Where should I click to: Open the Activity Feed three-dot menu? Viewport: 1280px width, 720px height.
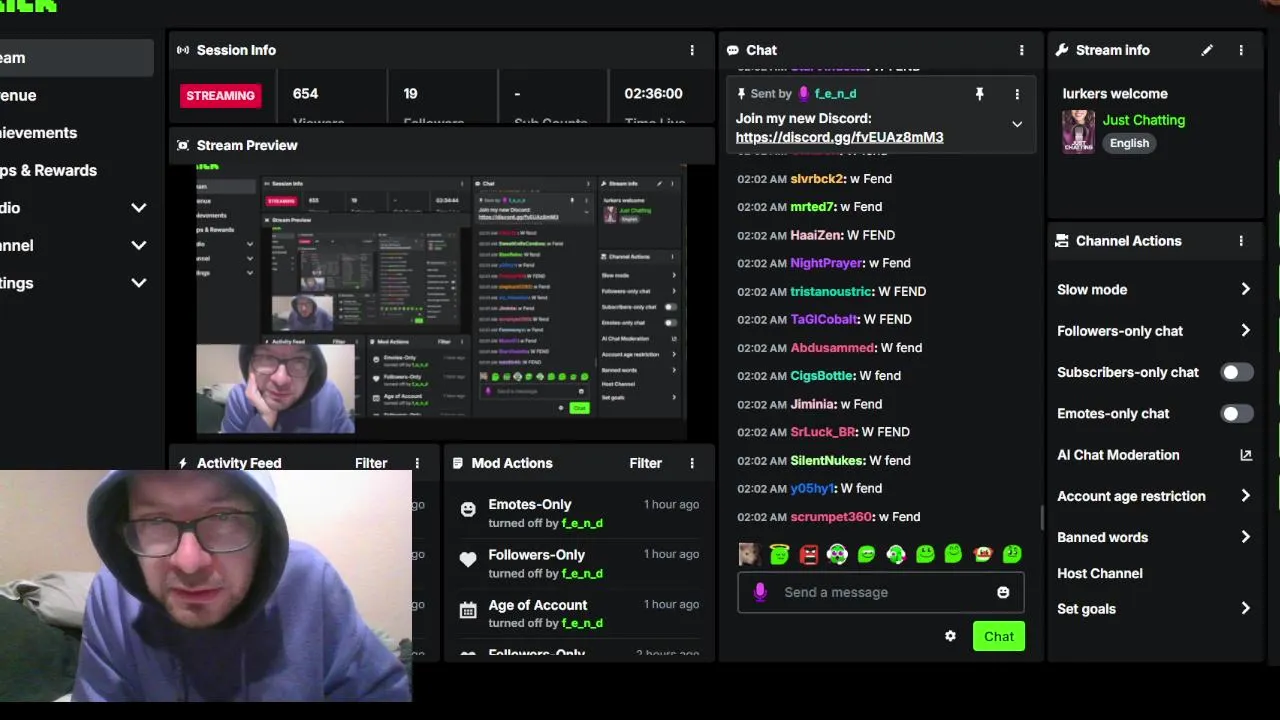pyautogui.click(x=417, y=463)
